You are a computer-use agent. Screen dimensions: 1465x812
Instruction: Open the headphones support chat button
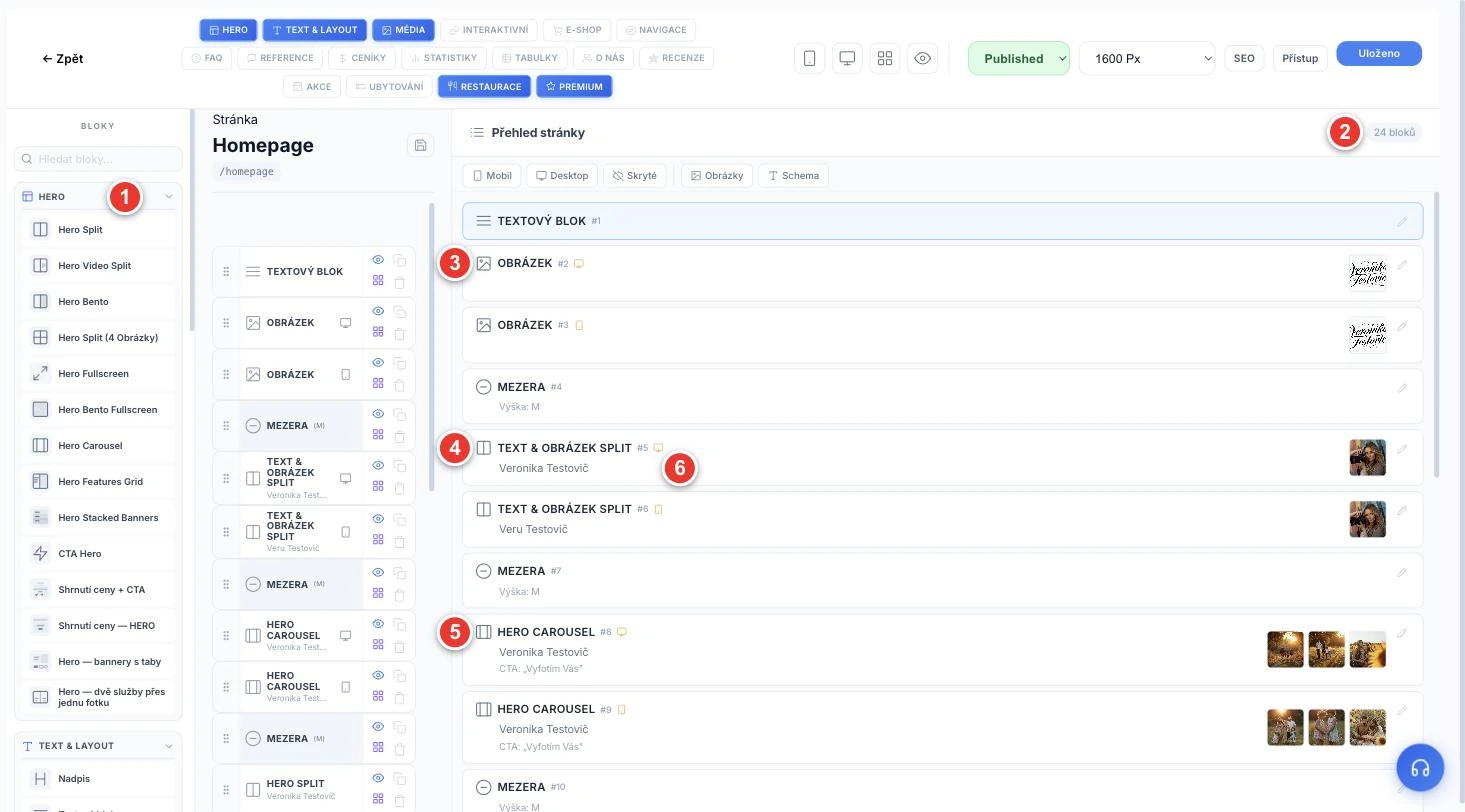[1421, 768]
